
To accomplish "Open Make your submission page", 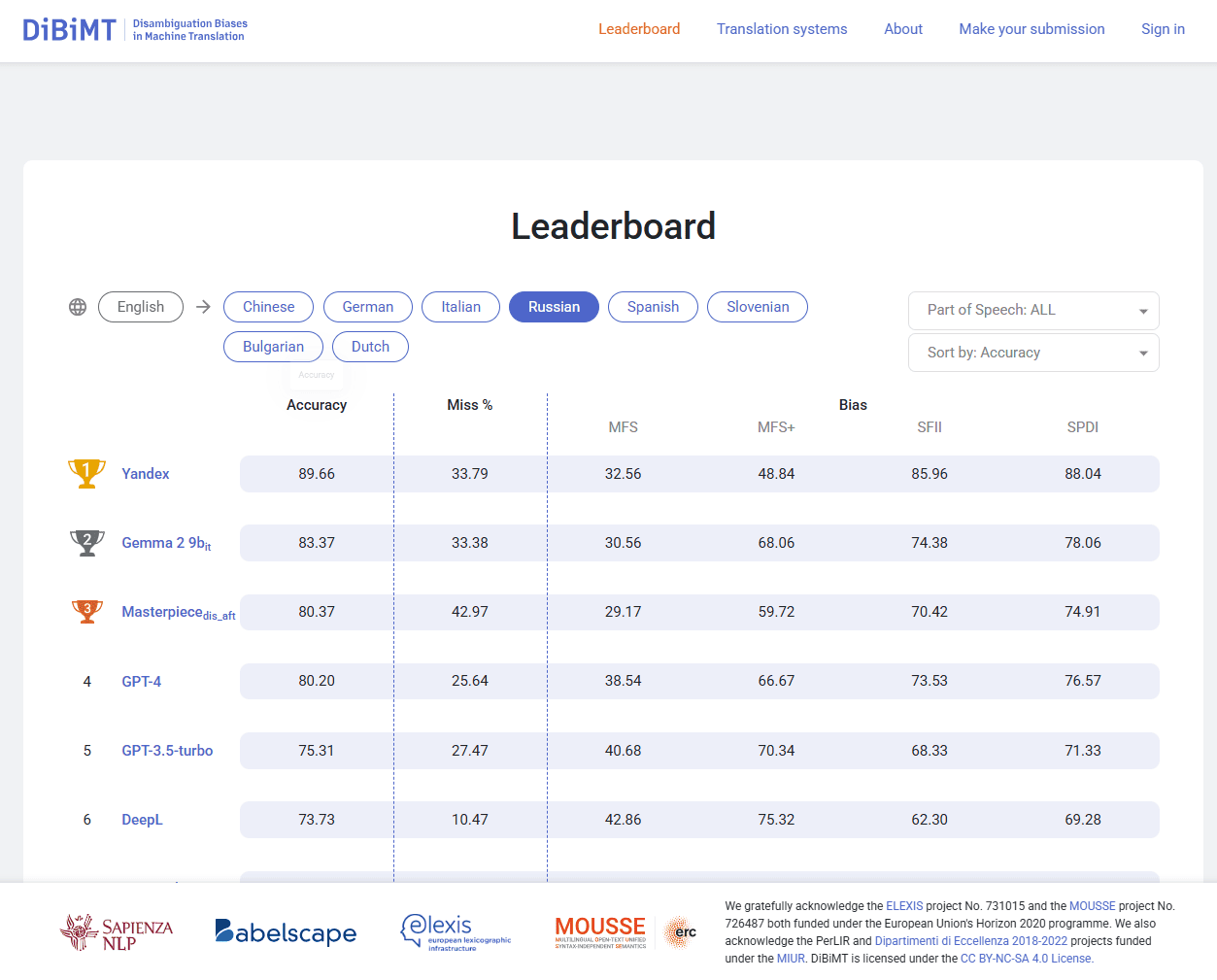I will pos(1031,29).
